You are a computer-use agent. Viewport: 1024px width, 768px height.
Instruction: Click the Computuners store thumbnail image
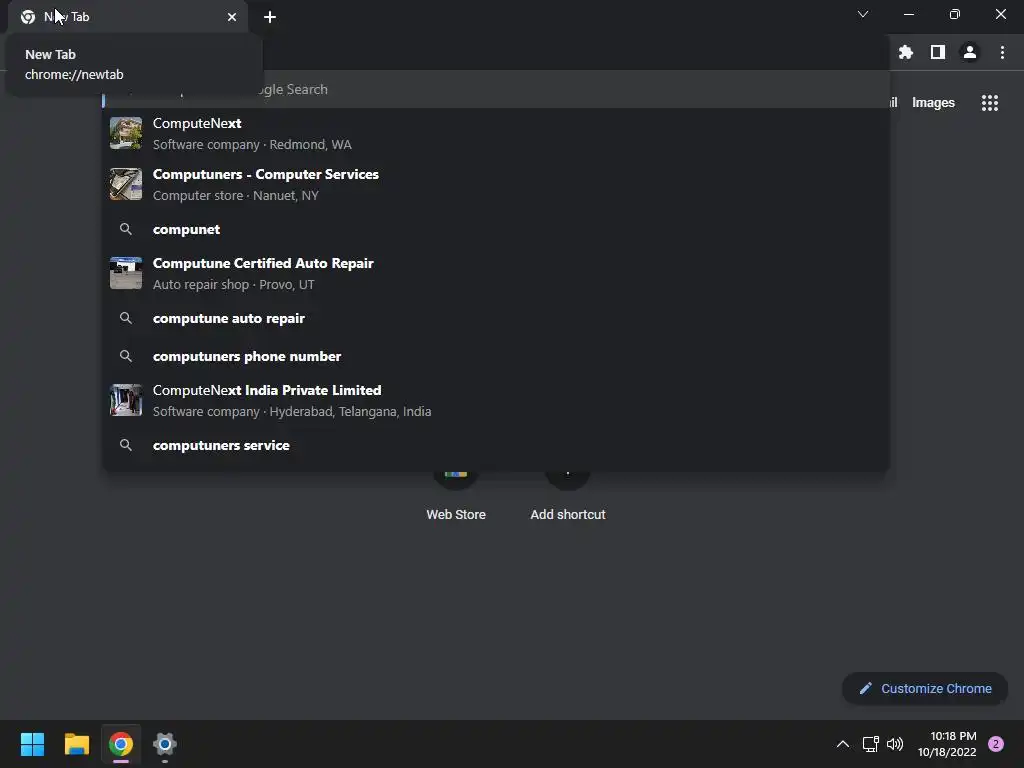click(x=126, y=184)
